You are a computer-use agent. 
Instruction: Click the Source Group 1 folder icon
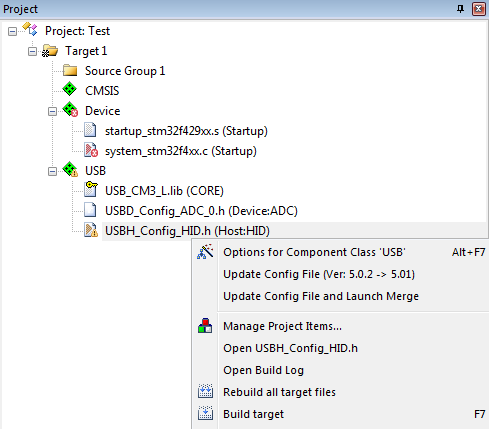(70, 70)
